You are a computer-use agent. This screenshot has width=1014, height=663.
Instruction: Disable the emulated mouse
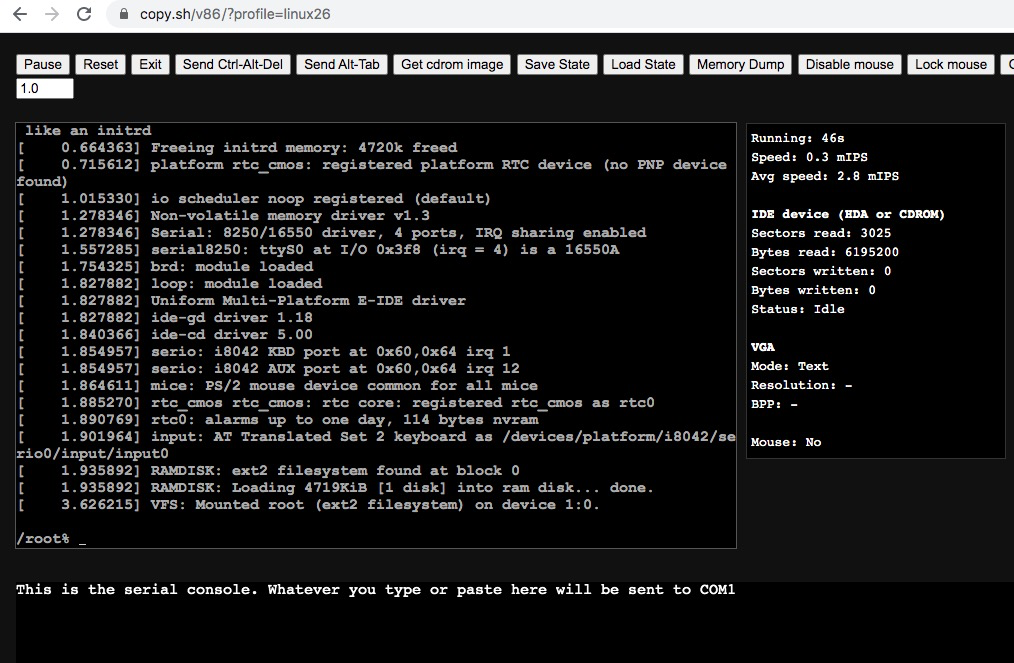pyautogui.click(x=849, y=63)
